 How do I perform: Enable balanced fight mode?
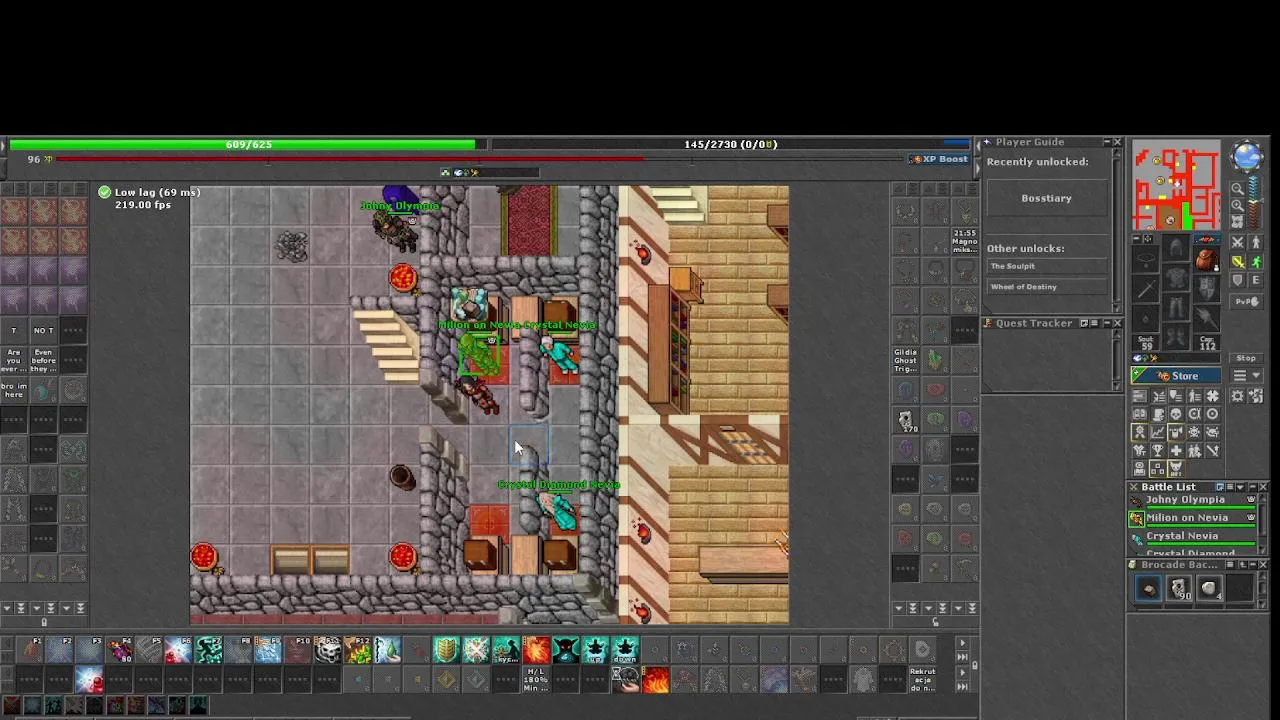[1238, 262]
